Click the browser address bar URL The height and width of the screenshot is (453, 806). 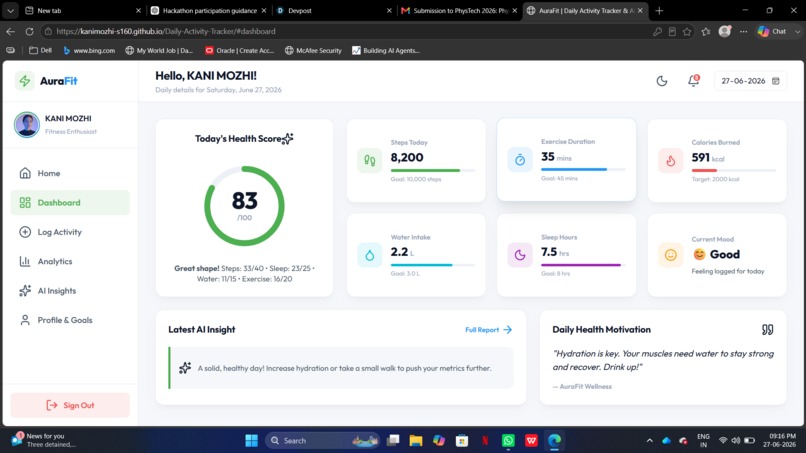[x=166, y=31]
